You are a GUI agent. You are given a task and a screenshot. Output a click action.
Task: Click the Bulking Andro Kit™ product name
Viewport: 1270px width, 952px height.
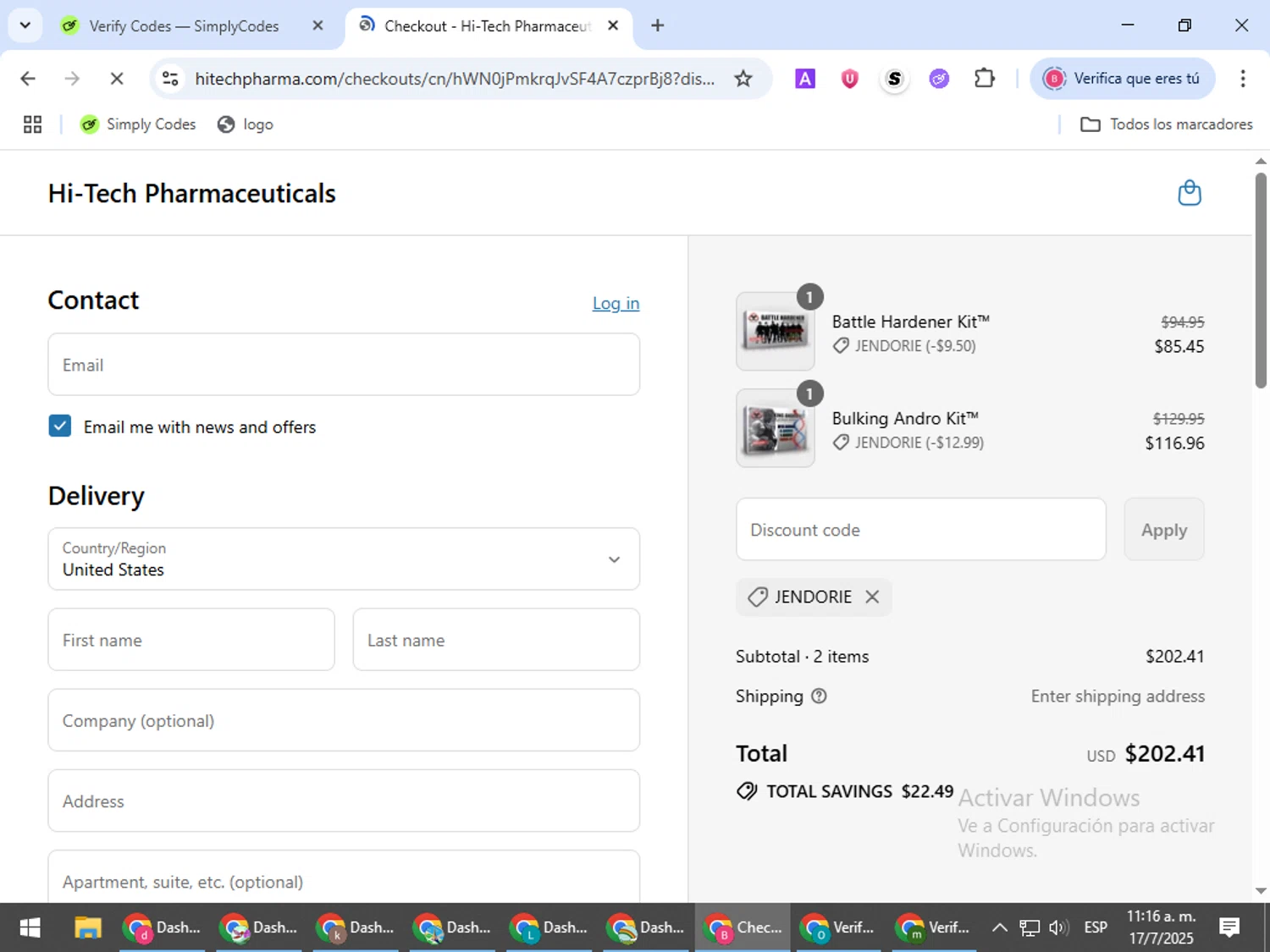[x=905, y=418]
